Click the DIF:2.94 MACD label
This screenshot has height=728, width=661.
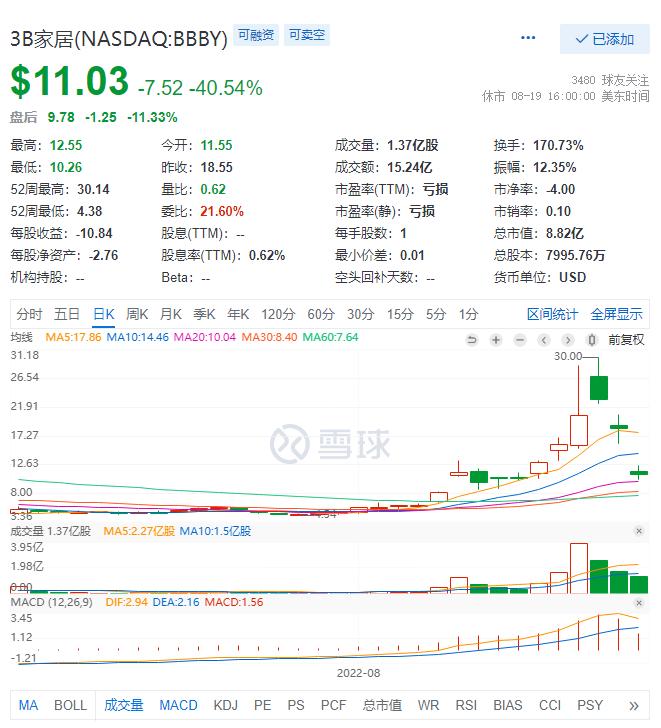[x=126, y=602]
